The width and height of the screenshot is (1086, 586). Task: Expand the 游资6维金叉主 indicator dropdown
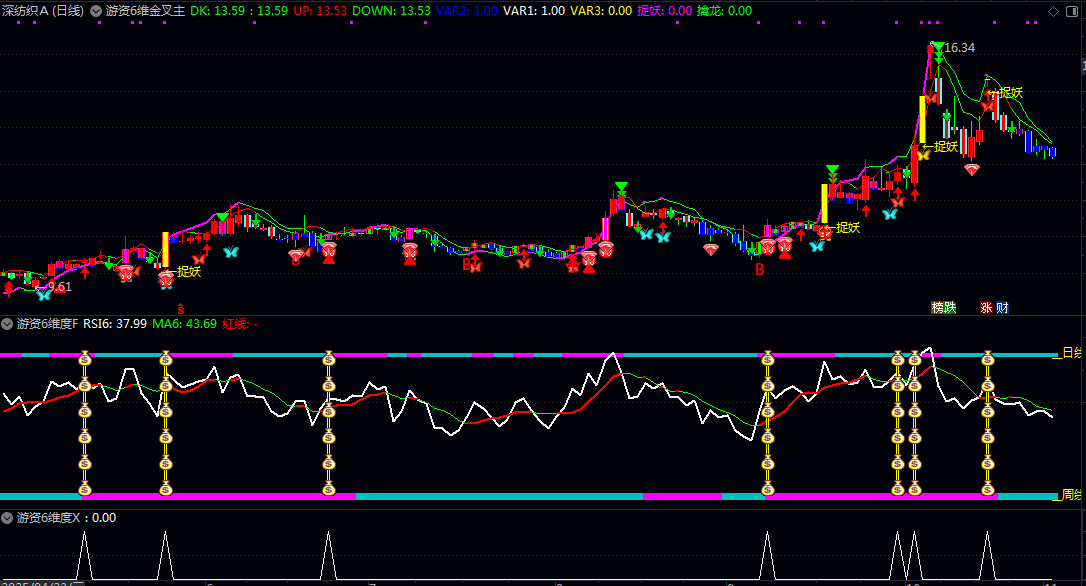coord(96,11)
